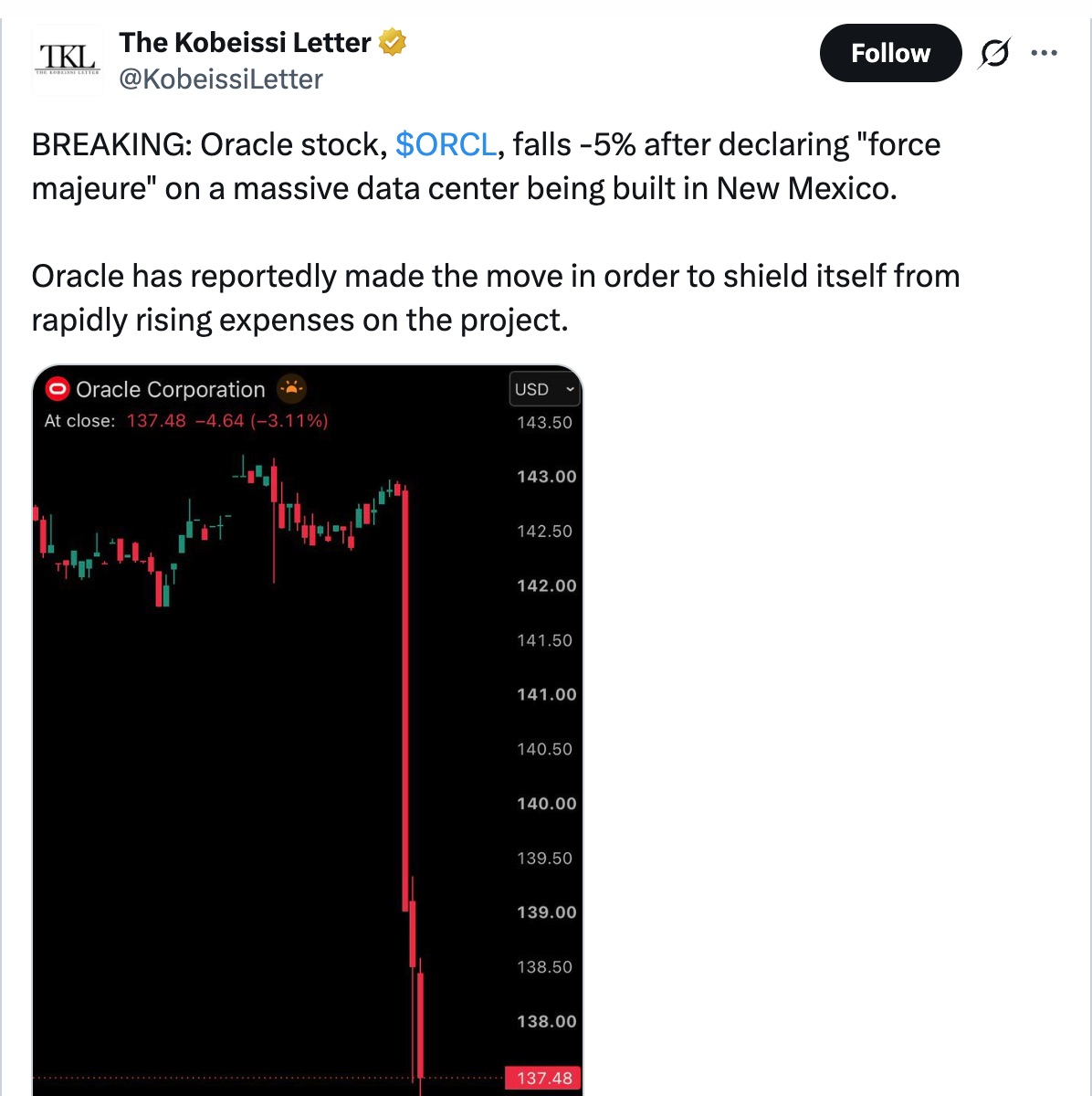Open the USD currency dropdown
The image size is (1092, 1096).
[x=544, y=389]
